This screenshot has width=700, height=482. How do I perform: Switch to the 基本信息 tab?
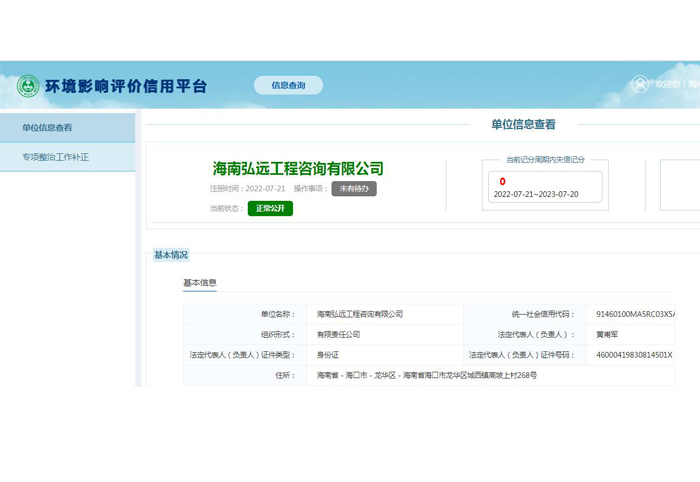tap(199, 283)
